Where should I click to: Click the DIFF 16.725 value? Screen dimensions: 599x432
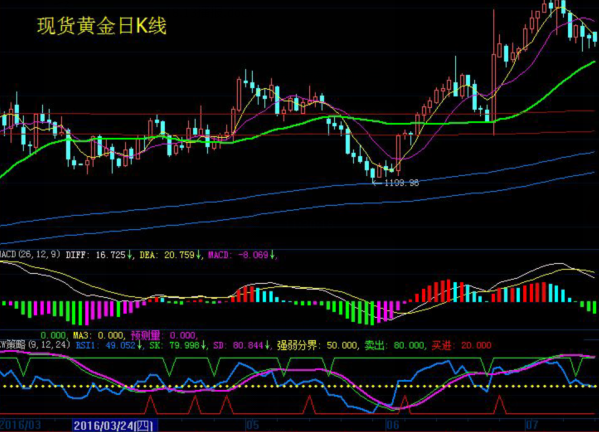(99, 255)
